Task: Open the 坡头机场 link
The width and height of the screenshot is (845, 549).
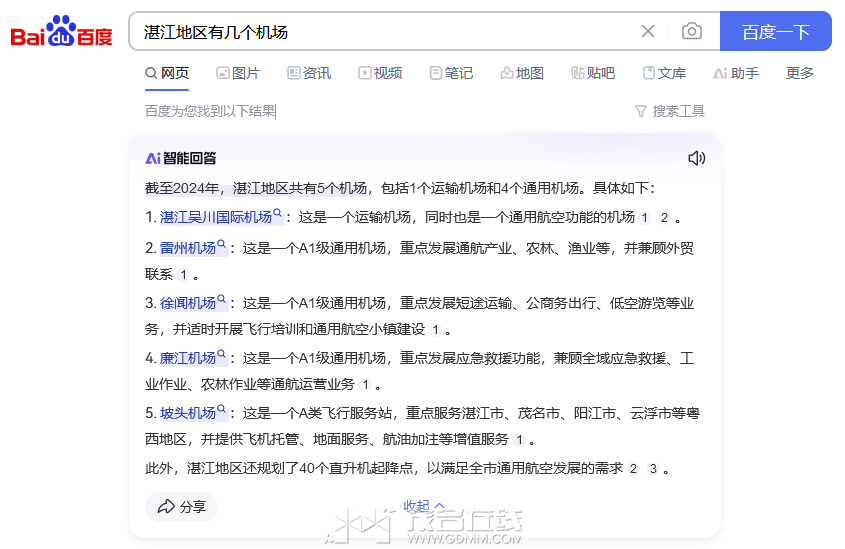Action: coord(188,413)
